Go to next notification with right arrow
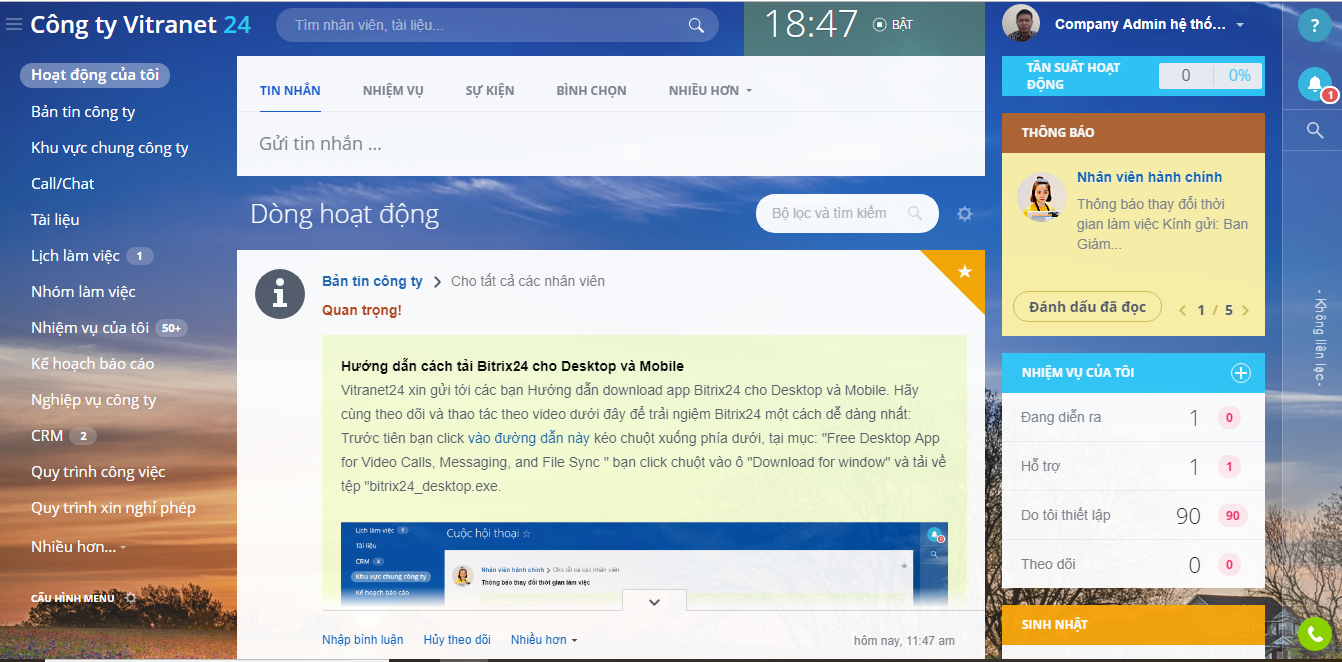Image resolution: width=1342 pixels, height=662 pixels. click(x=1245, y=310)
